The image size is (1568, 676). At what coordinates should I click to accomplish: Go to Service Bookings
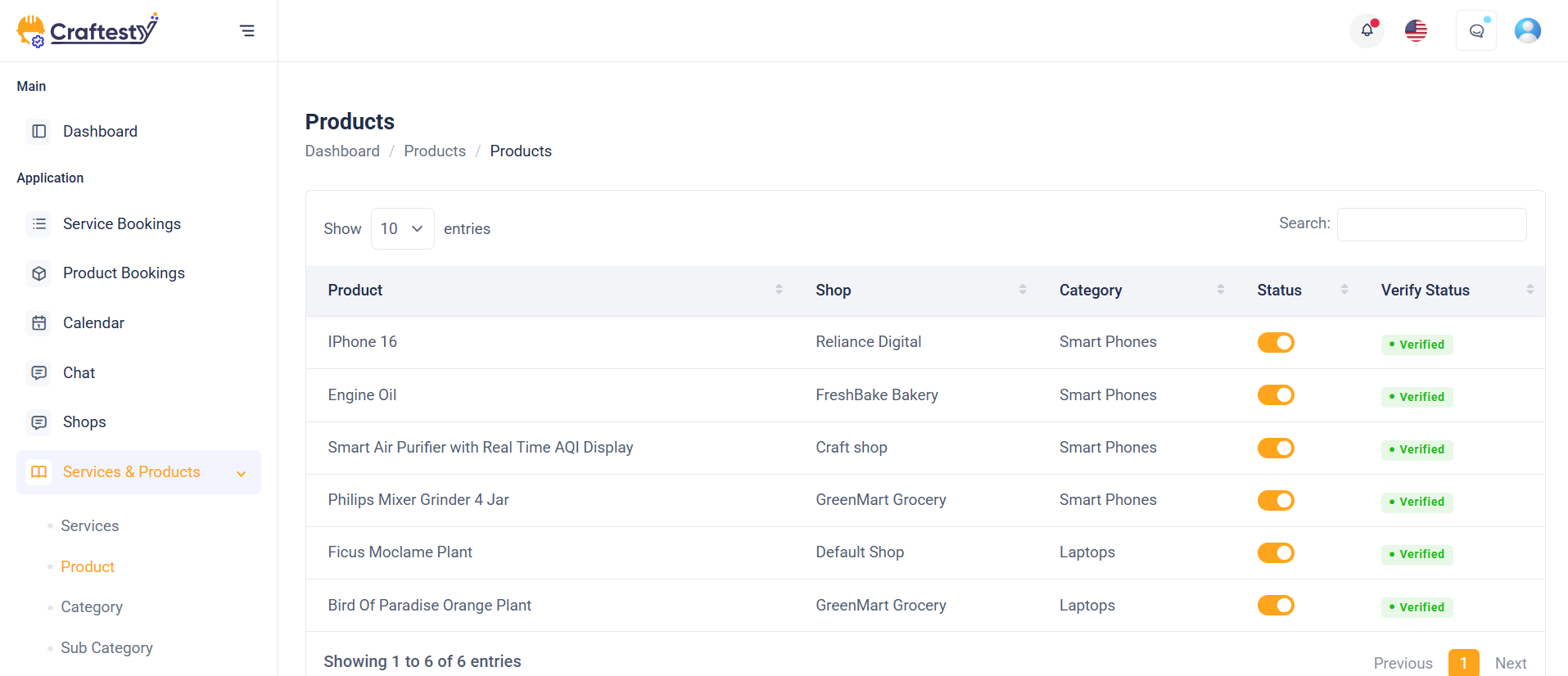122,224
